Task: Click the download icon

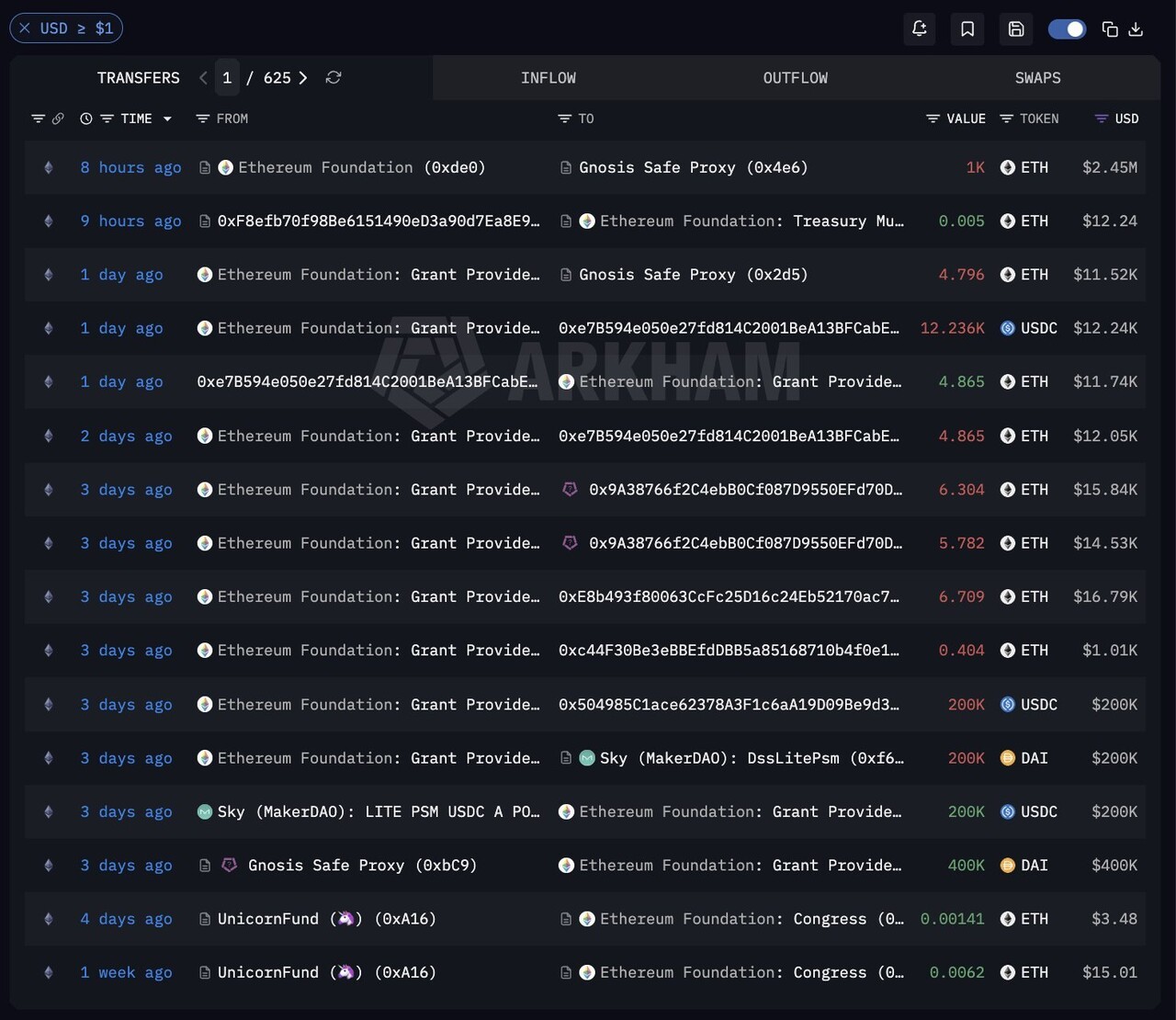Action: pyautogui.click(x=1136, y=28)
